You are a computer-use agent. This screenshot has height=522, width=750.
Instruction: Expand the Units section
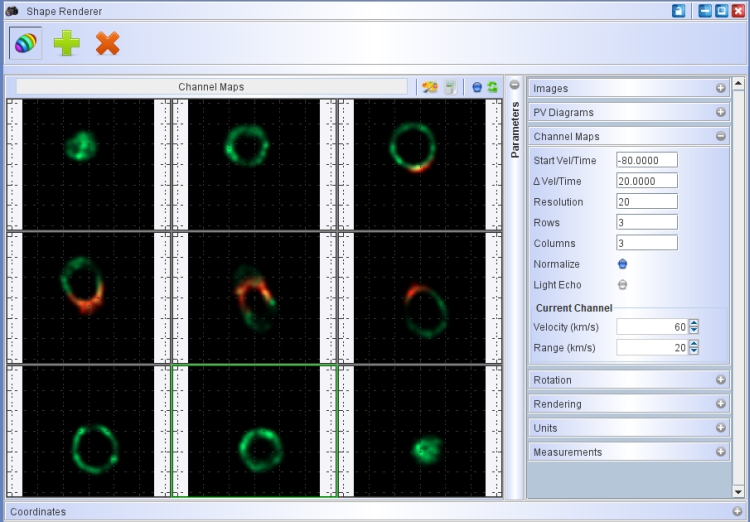tap(720, 427)
